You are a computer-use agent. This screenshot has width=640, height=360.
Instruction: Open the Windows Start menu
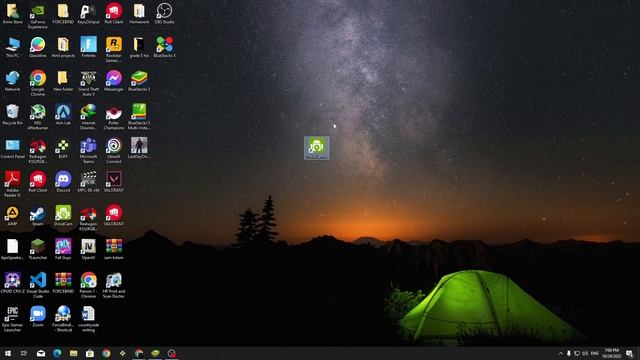click(x=8, y=353)
